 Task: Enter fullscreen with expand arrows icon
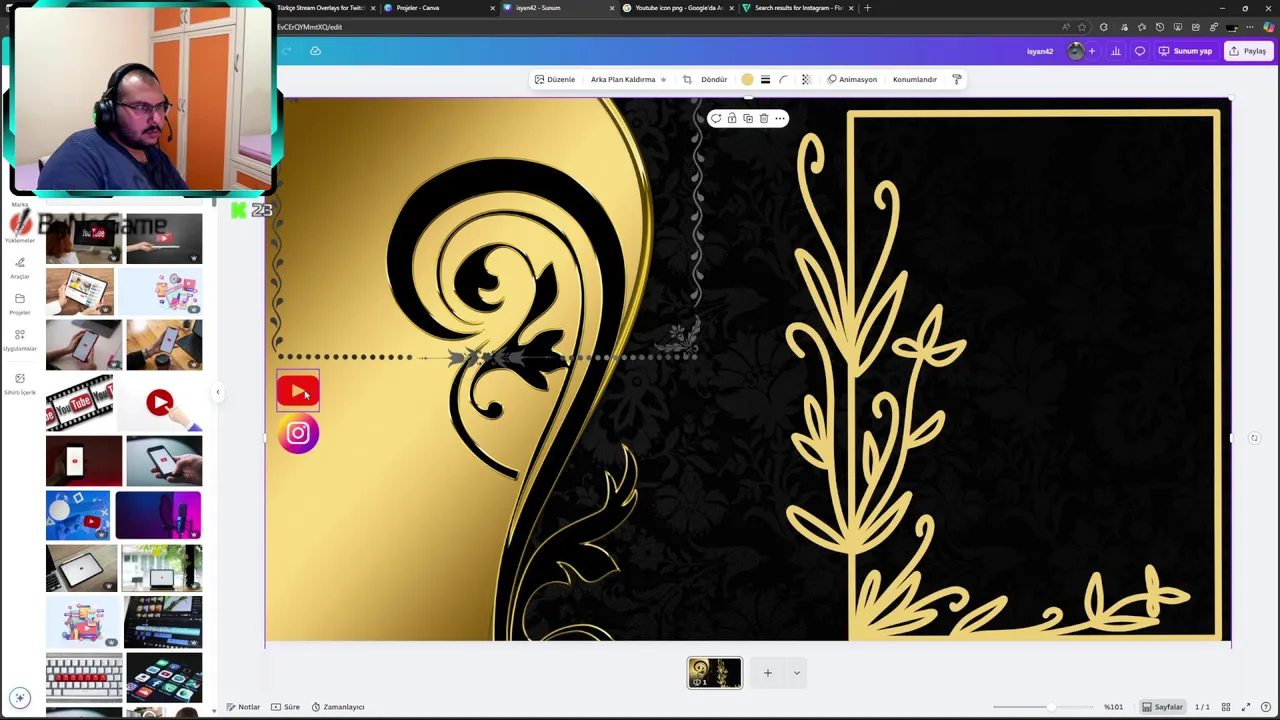[1246, 707]
